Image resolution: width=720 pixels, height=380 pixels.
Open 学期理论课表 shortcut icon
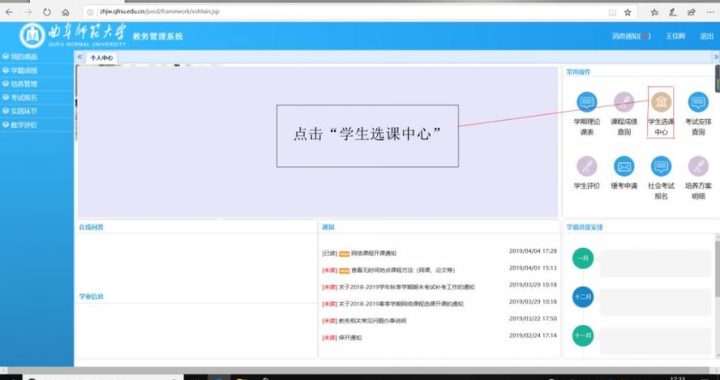[586, 102]
